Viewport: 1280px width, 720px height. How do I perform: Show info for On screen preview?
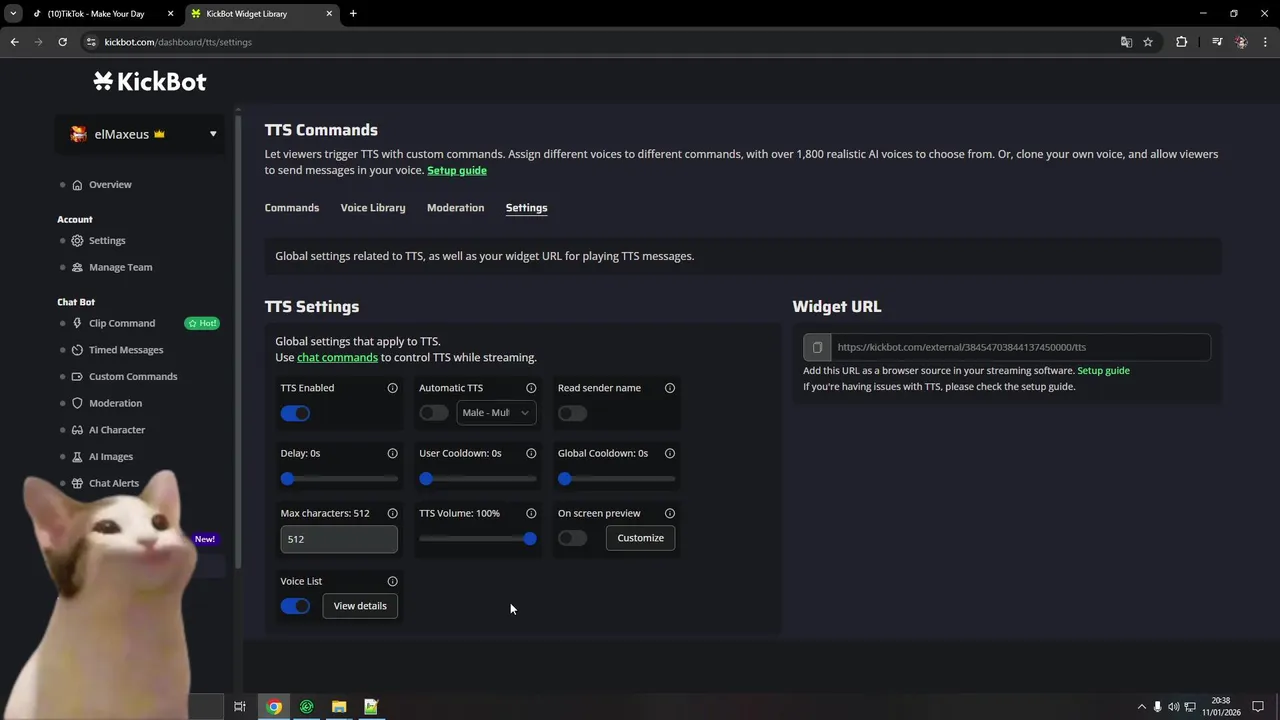tap(670, 513)
